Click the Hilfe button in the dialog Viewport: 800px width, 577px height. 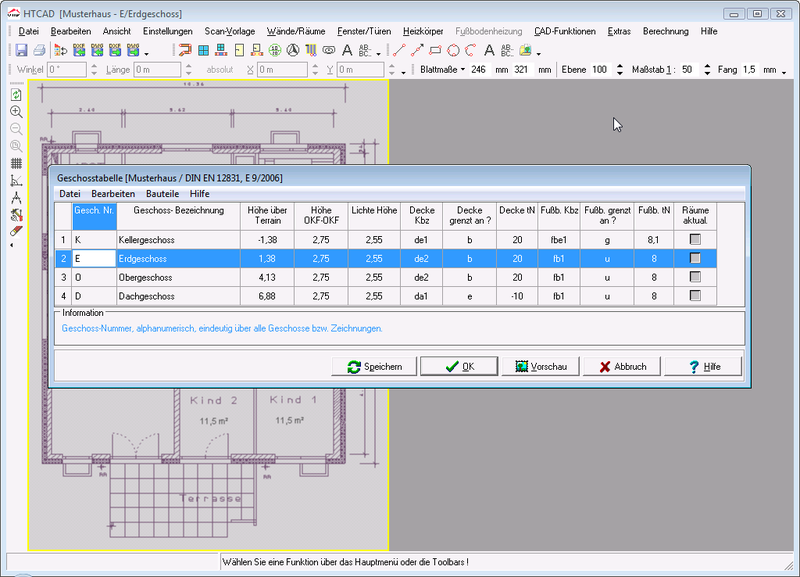tap(703, 366)
